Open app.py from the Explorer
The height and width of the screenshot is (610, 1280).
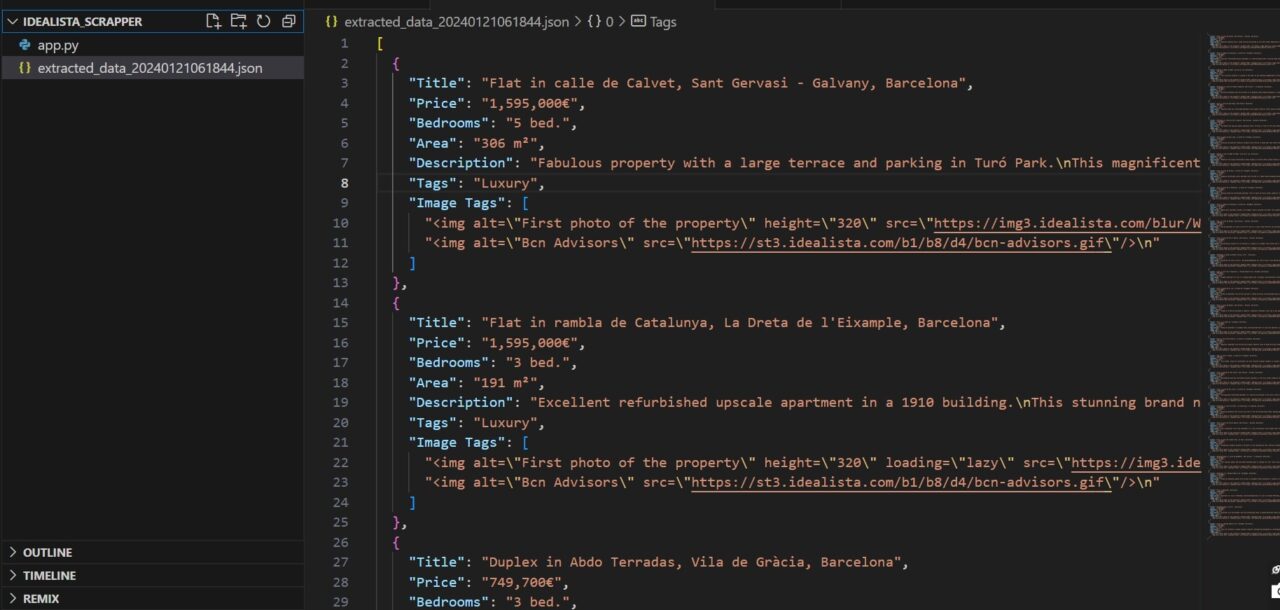click(x=57, y=44)
